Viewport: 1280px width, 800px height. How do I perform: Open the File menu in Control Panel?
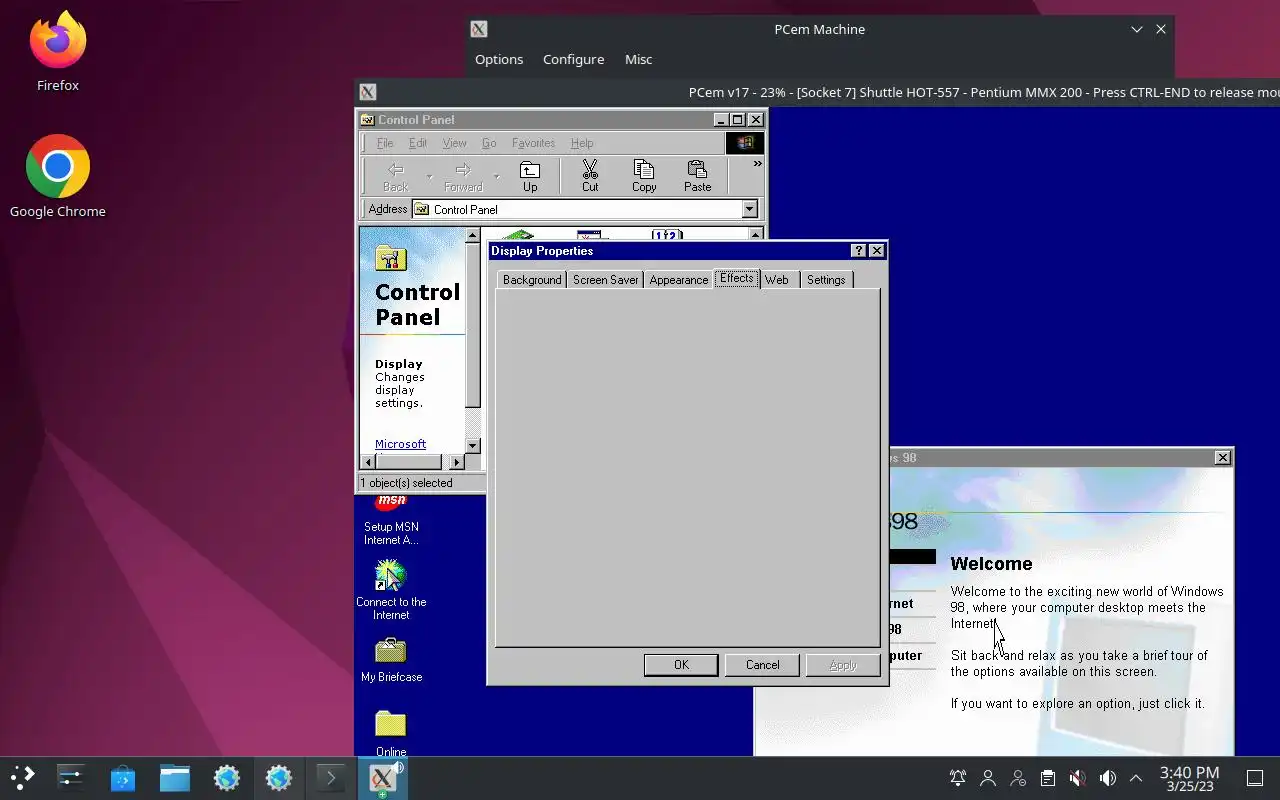(x=384, y=143)
